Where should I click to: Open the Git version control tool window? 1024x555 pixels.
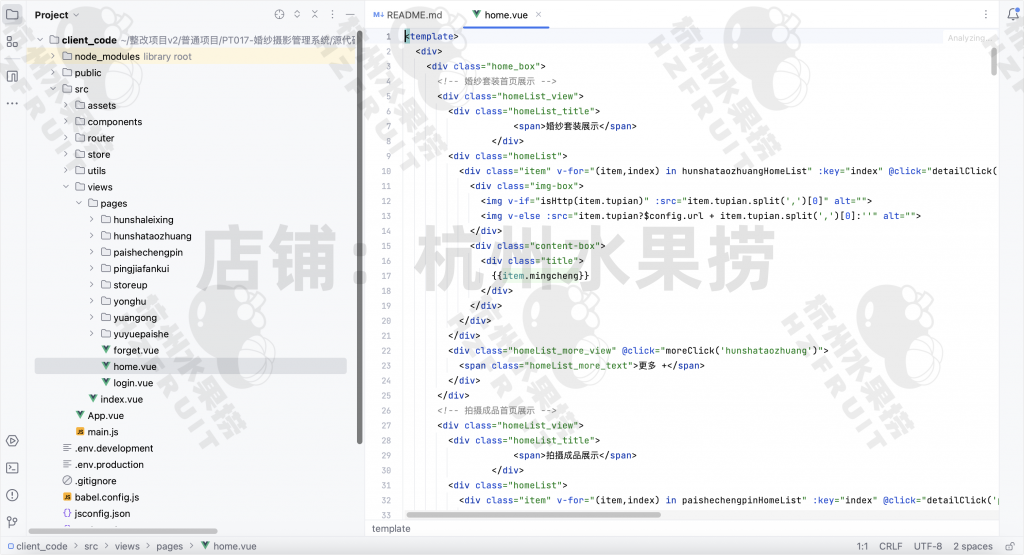(12, 521)
